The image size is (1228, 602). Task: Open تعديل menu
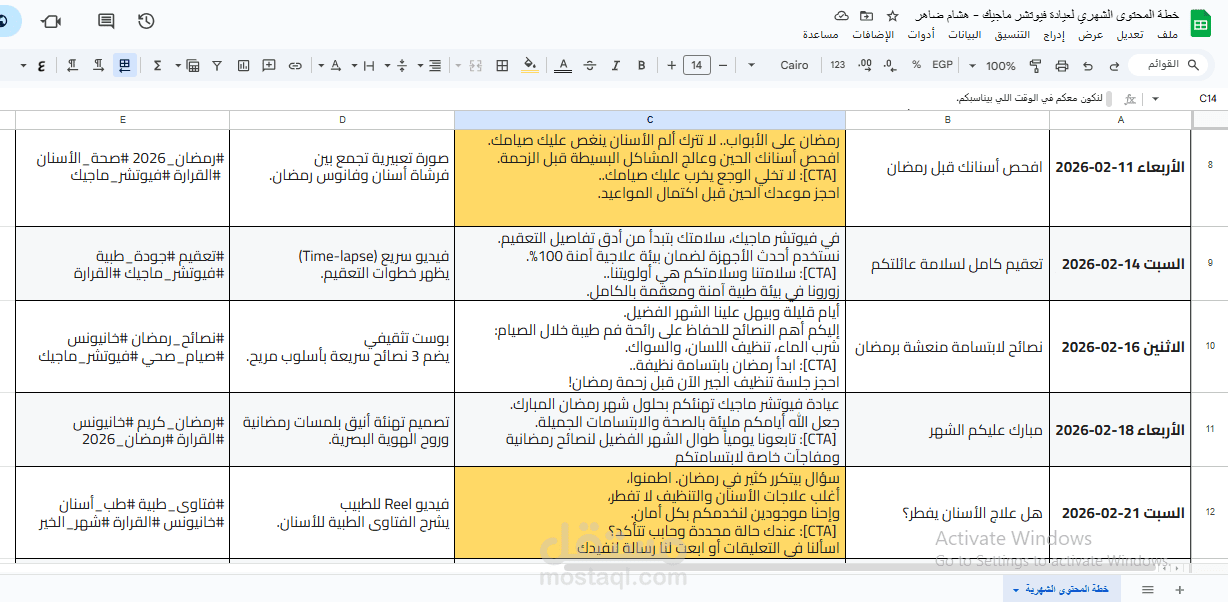coord(1130,35)
